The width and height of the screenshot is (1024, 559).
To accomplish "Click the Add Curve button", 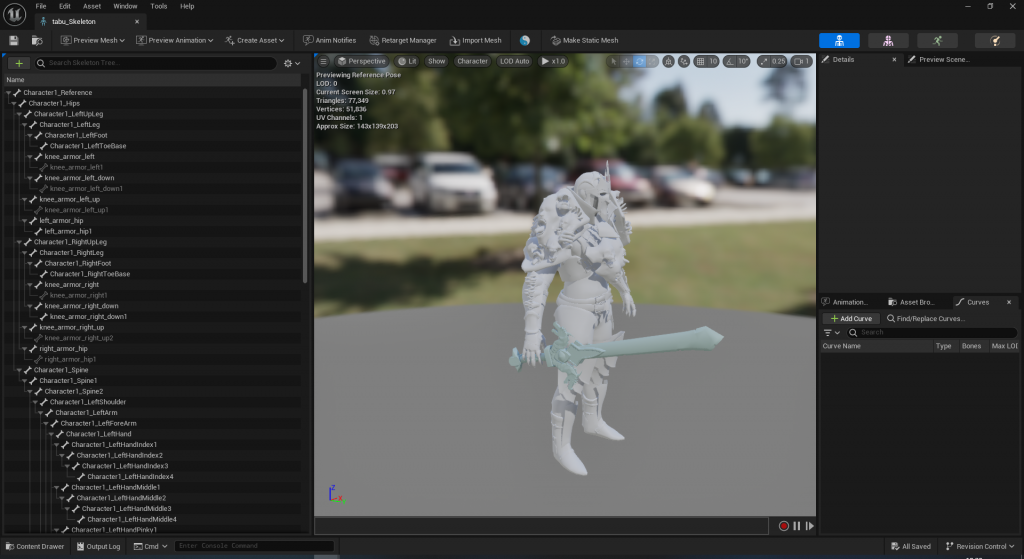I will (x=850, y=318).
